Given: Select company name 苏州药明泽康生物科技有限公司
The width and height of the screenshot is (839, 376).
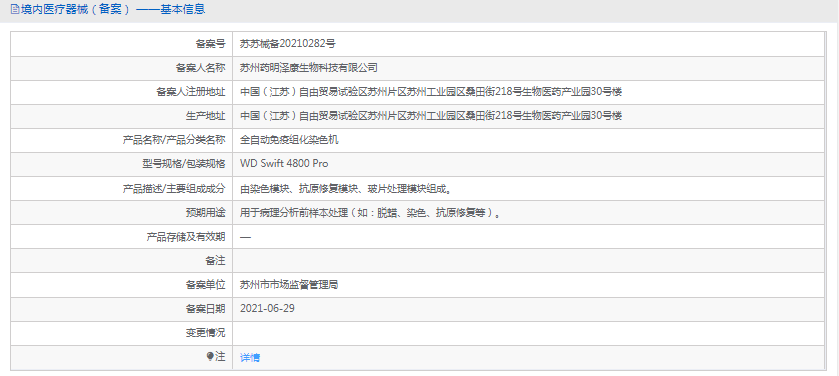Looking at the screenshot, I should [309, 68].
